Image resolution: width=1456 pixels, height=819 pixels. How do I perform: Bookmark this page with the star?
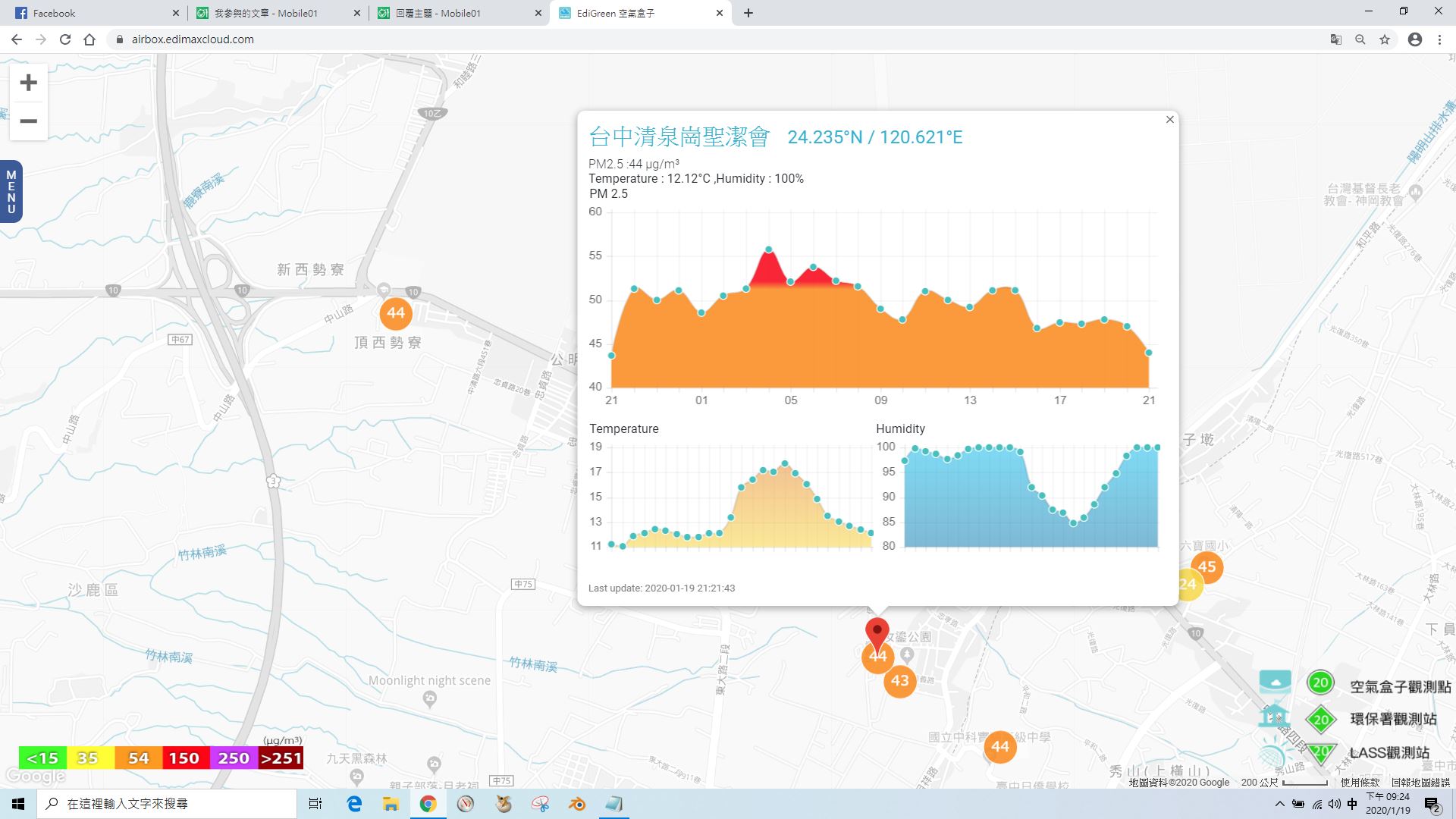coord(1385,39)
